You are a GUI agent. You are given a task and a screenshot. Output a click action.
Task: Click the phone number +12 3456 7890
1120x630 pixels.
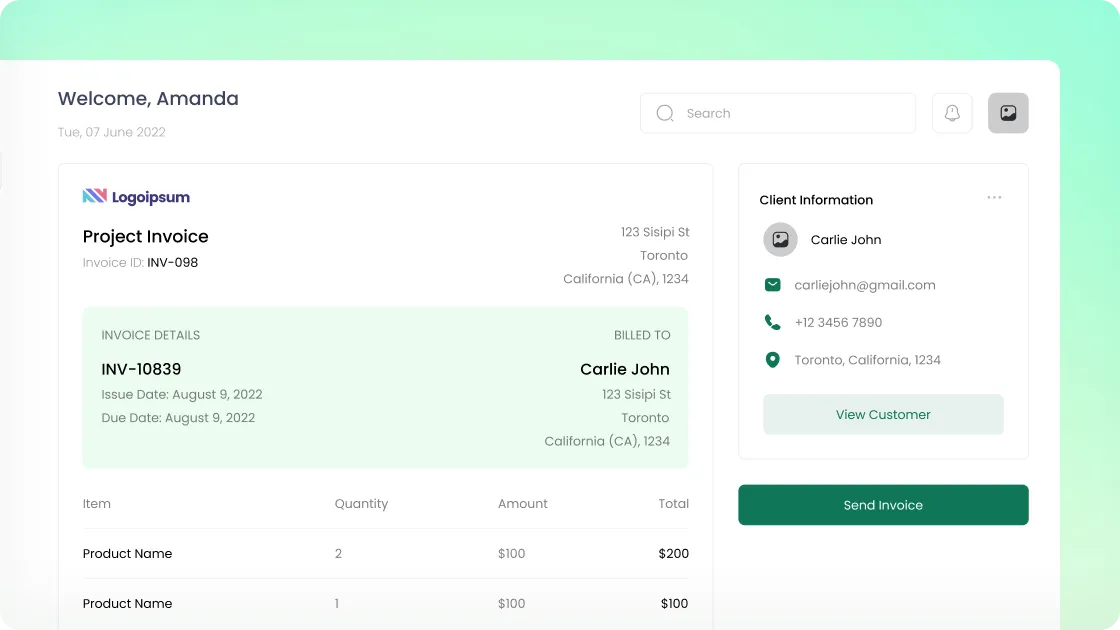(838, 322)
